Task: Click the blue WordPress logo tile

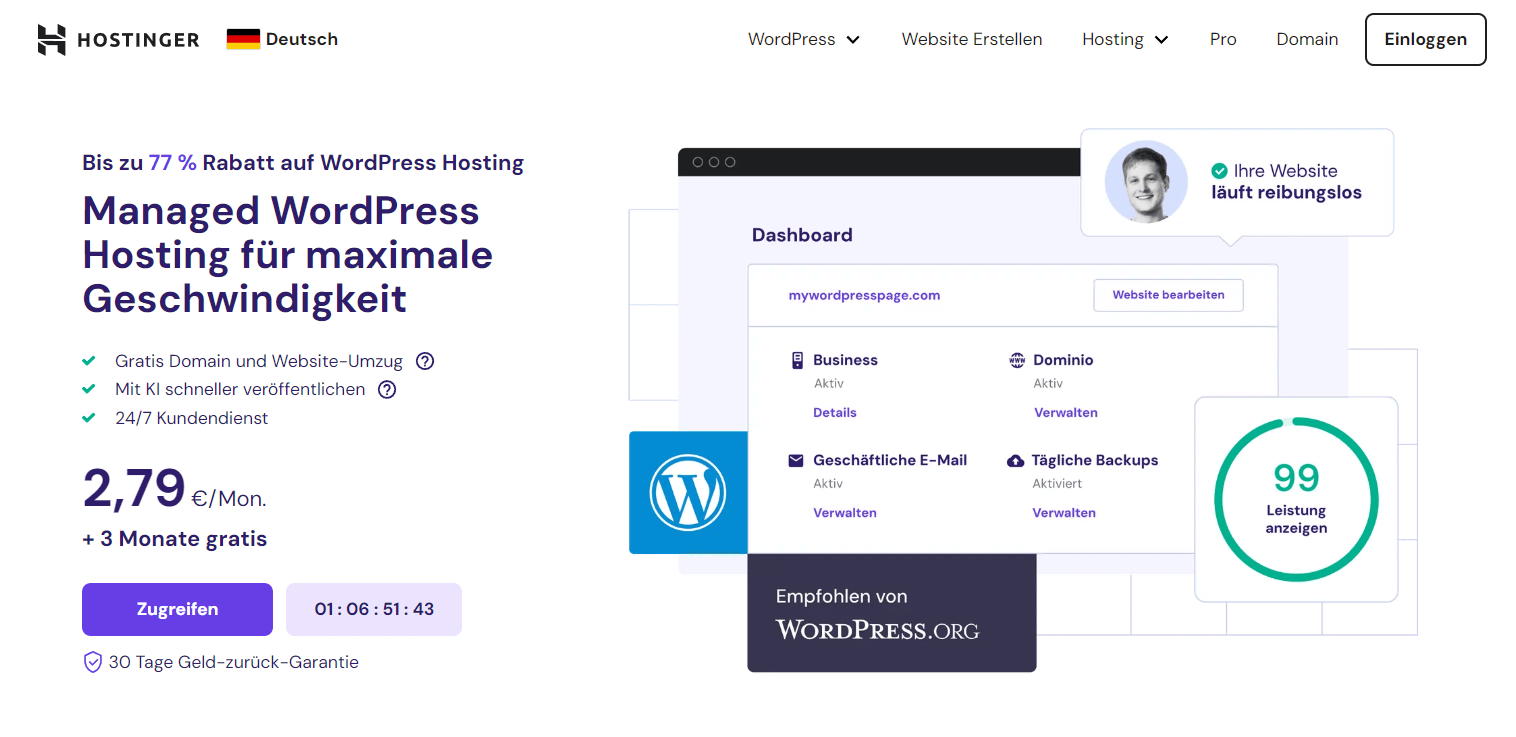Action: pos(688,492)
